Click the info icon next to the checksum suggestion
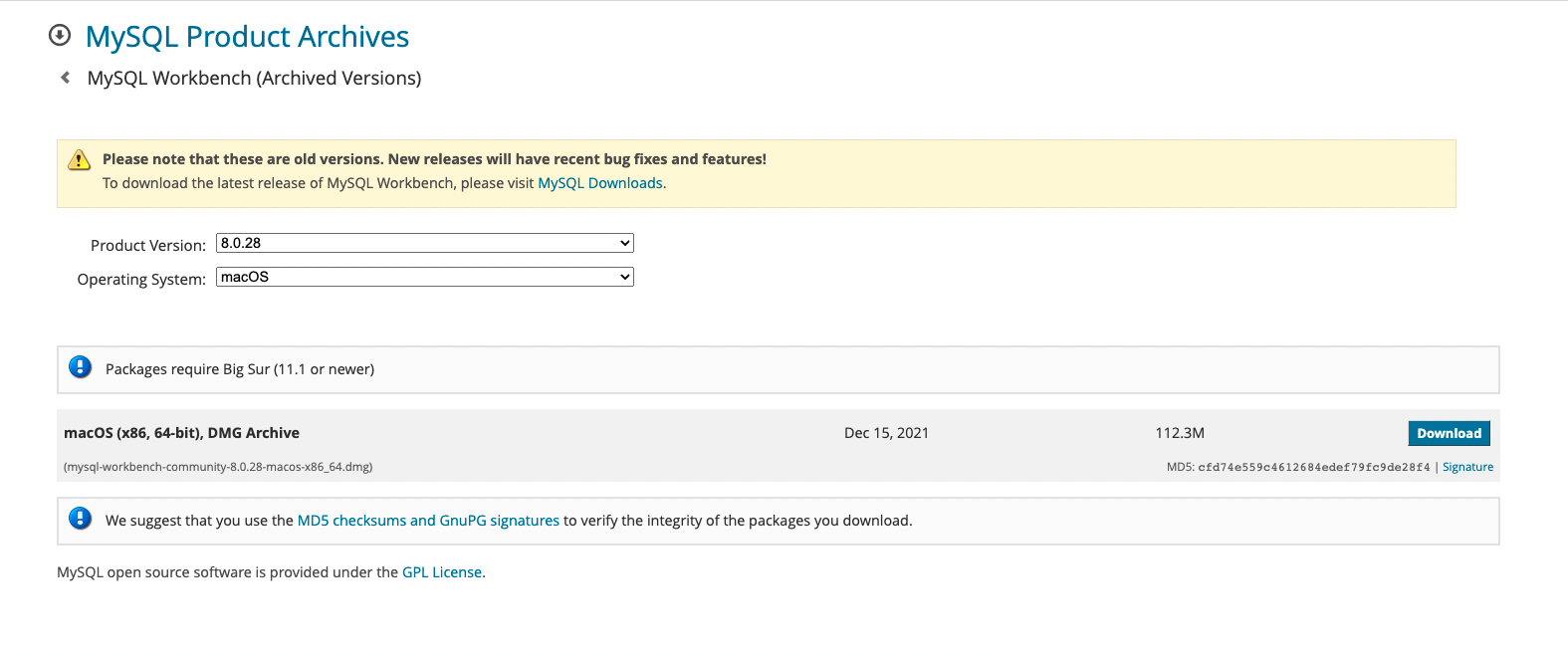 point(81,519)
